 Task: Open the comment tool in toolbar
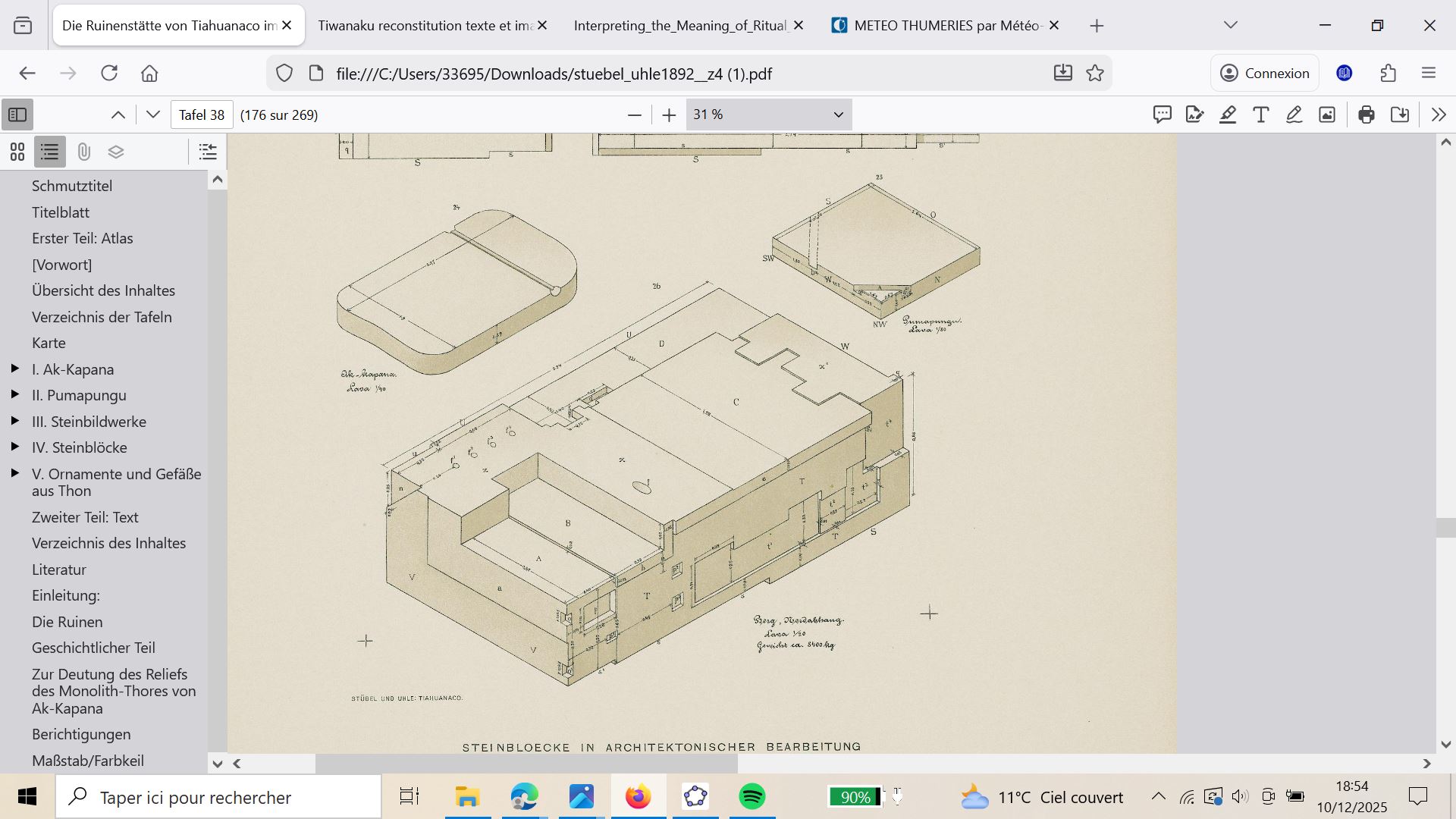(1162, 115)
